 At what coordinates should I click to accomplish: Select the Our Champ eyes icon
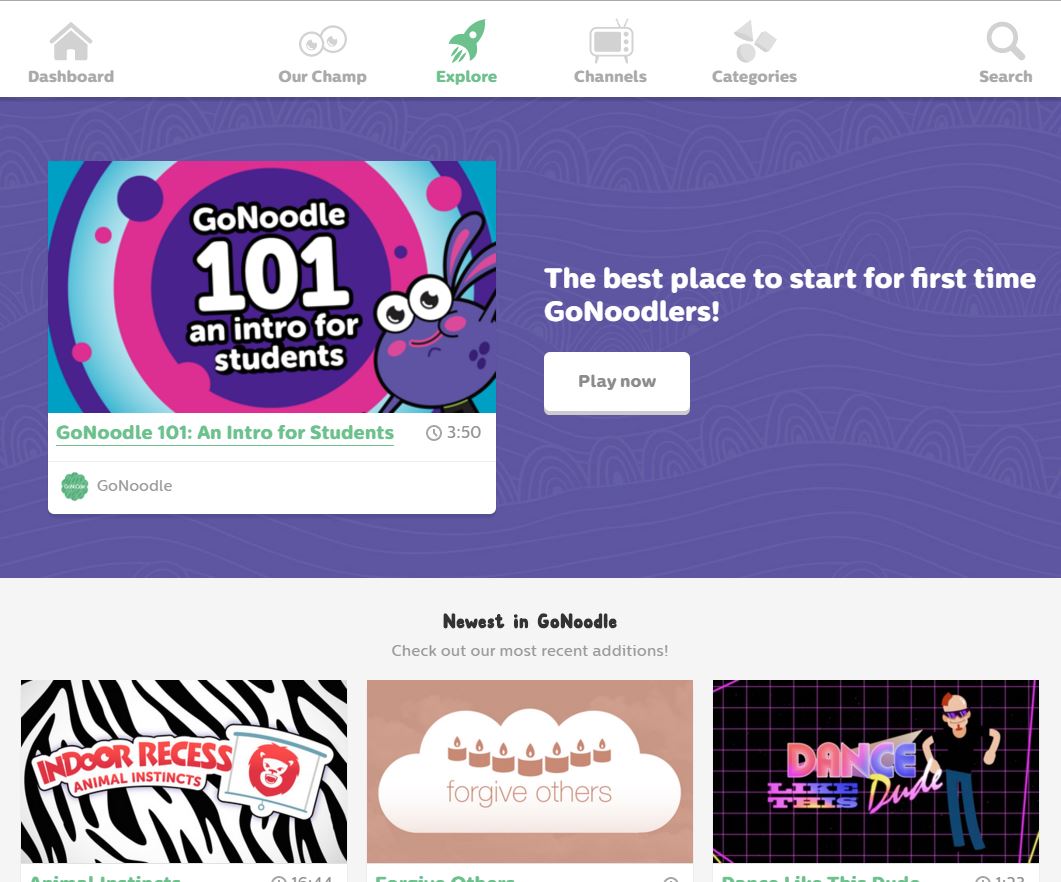[x=323, y=41]
